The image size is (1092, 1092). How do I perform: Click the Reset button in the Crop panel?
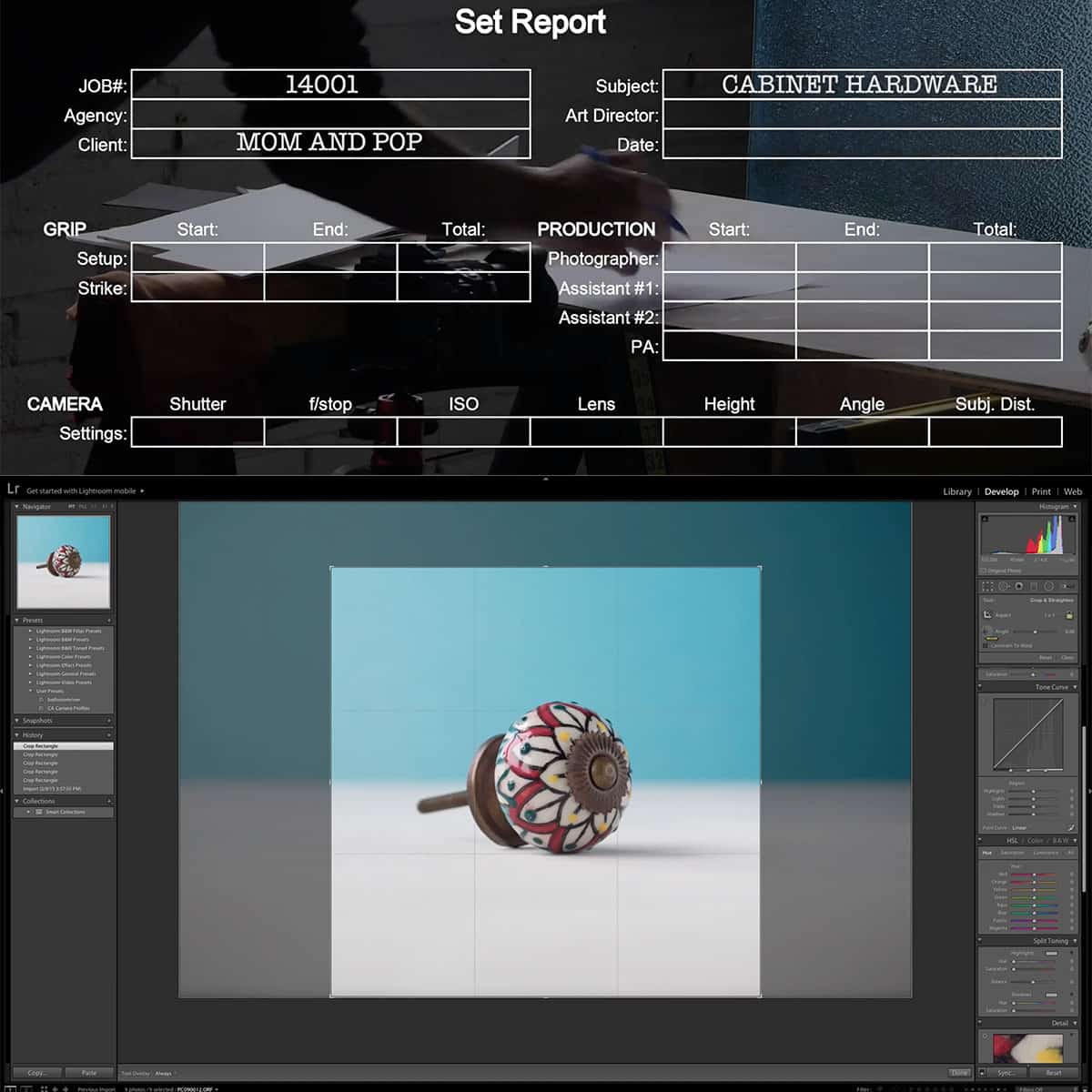pyautogui.click(x=1046, y=657)
